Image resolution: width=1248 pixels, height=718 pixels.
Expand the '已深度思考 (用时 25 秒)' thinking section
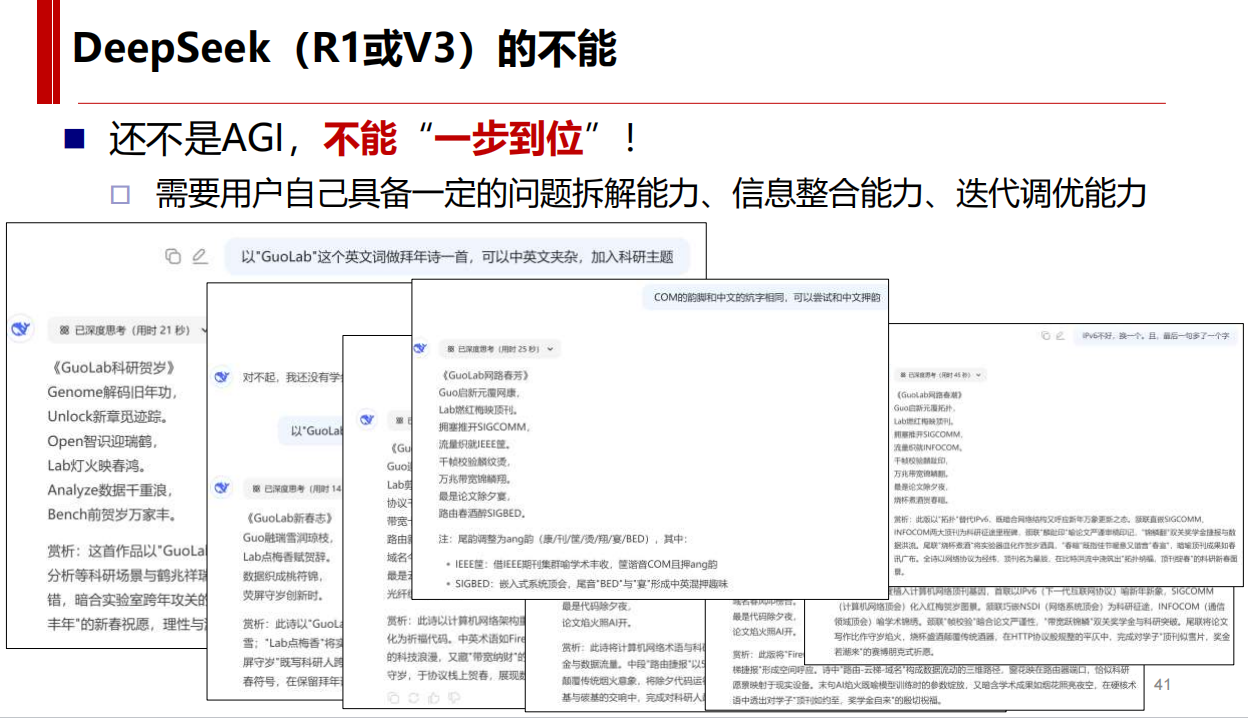pyautogui.click(x=500, y=349)
